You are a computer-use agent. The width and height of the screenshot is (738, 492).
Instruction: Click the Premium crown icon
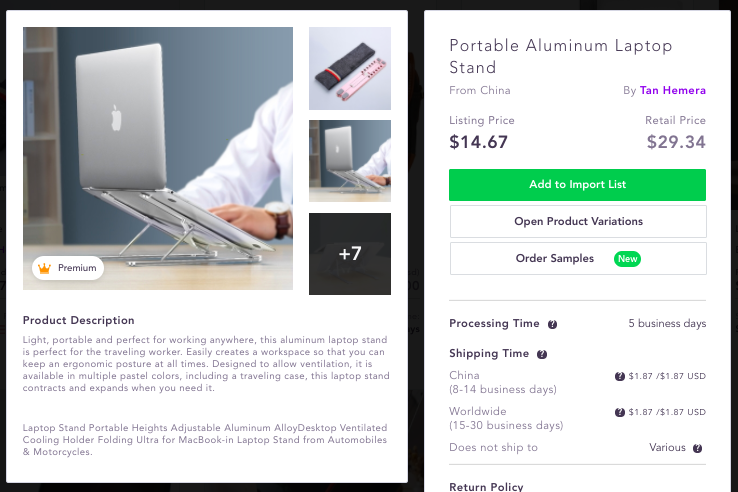tap(43, 268)
